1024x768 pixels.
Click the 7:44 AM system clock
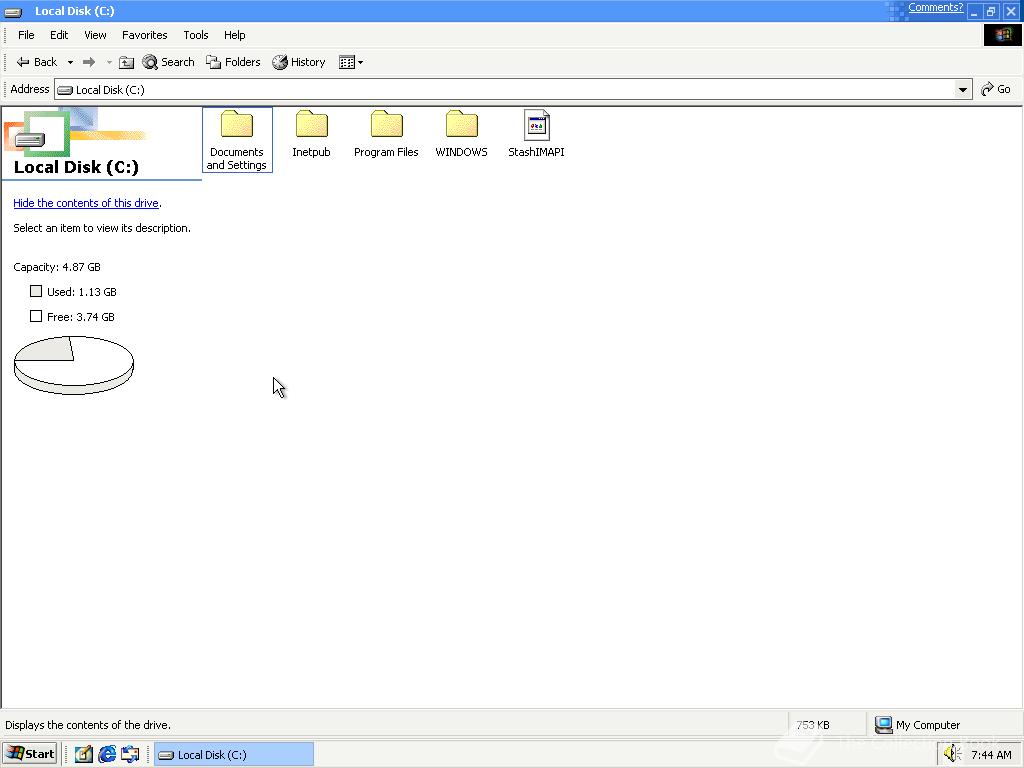pyautogui.click(x=991, y=755)
